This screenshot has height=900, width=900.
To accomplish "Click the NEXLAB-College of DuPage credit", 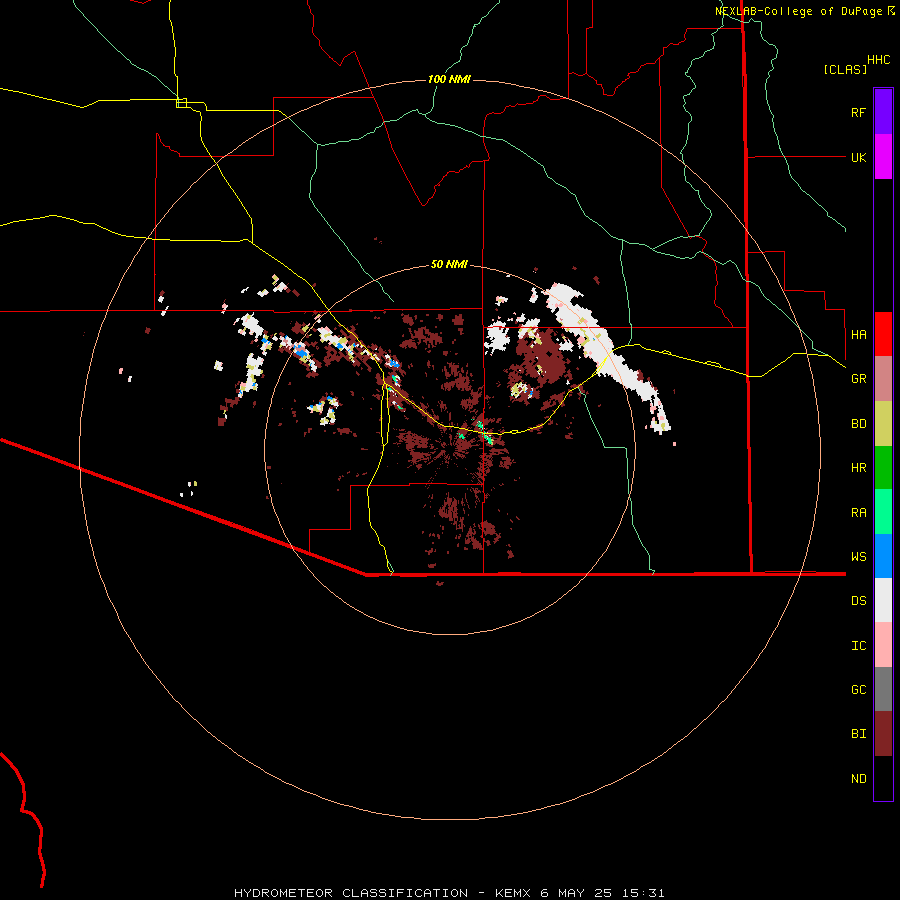I will pyautogui.click(x=798, y=11).
